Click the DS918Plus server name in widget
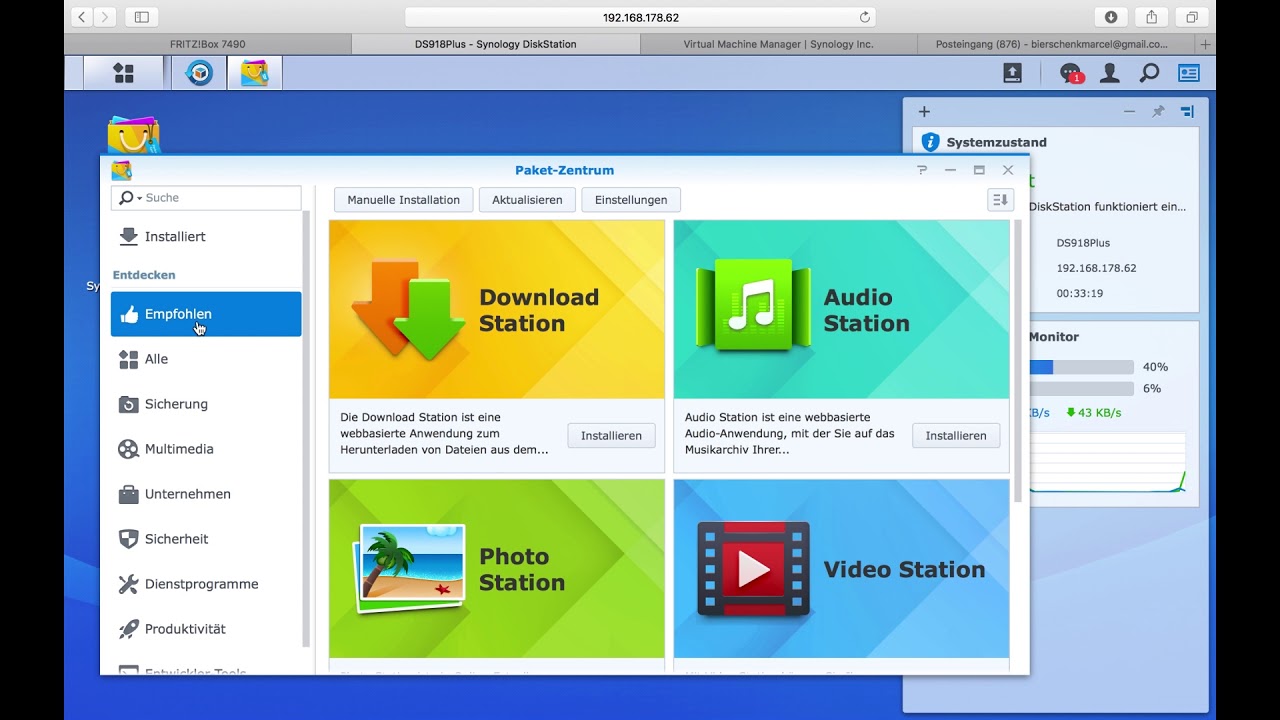This screenshot has width=1280, height=720. coord(1083,243)
